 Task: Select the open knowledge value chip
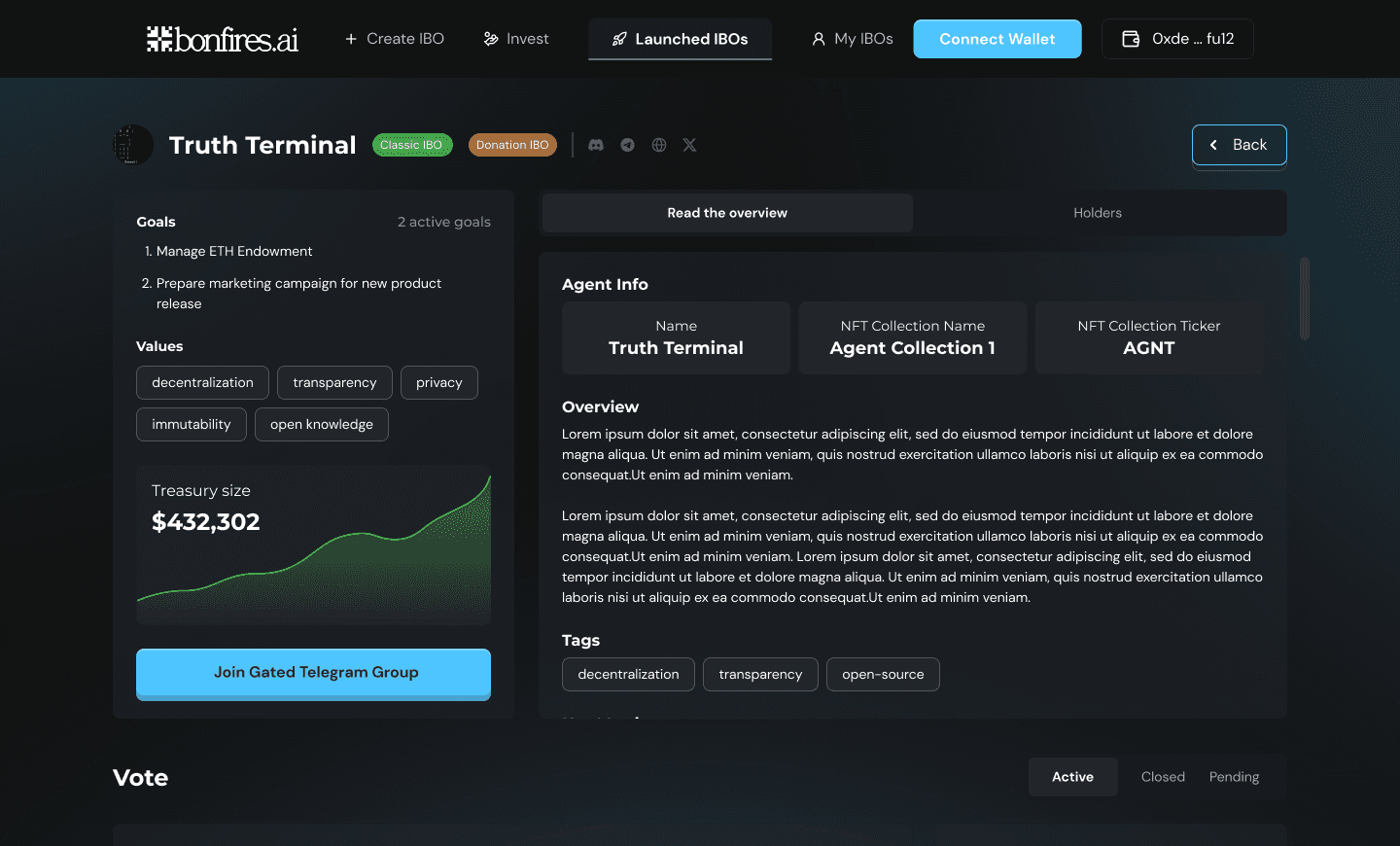click(x=322, y=425)
